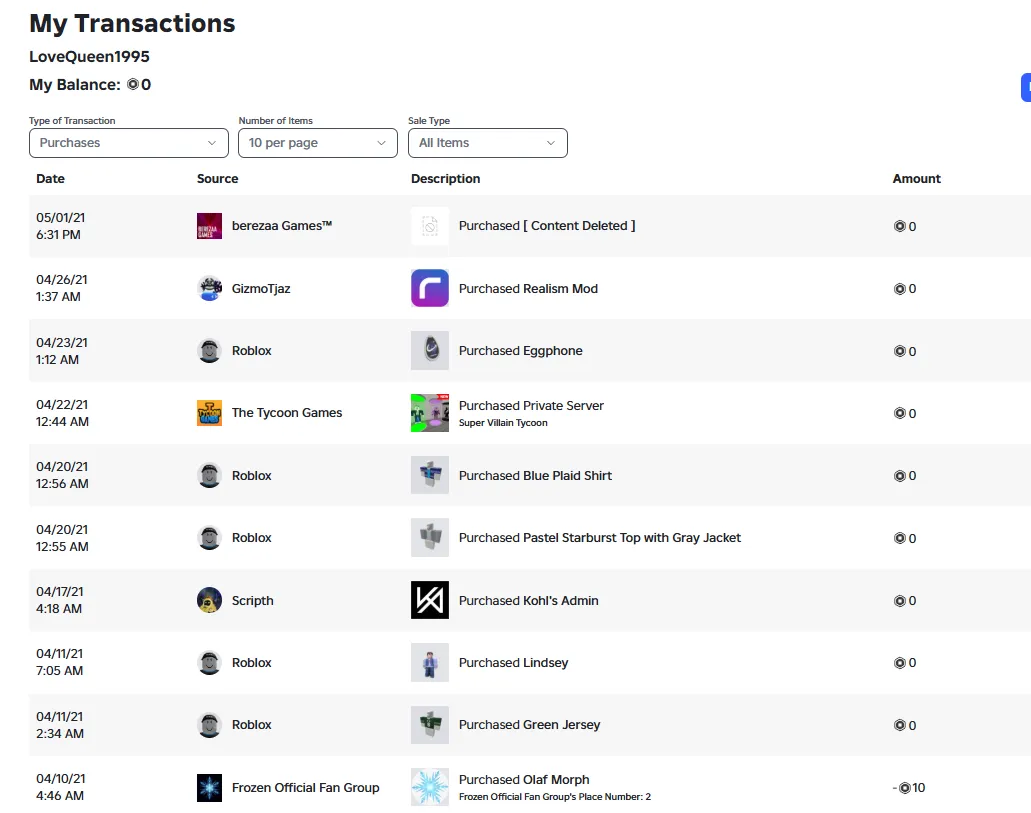1031x813 pixels.
Task: Open the Number of Items dropdown
Action: pos(318,143)
